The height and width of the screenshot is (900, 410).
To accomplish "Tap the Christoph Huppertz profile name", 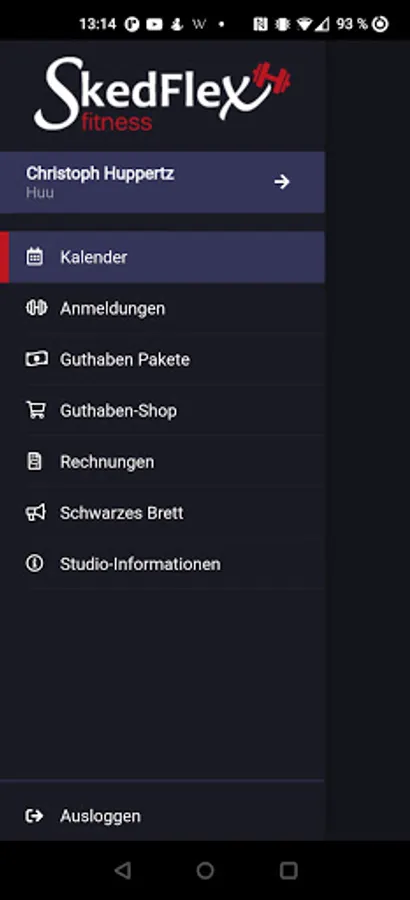I will 100,173.
